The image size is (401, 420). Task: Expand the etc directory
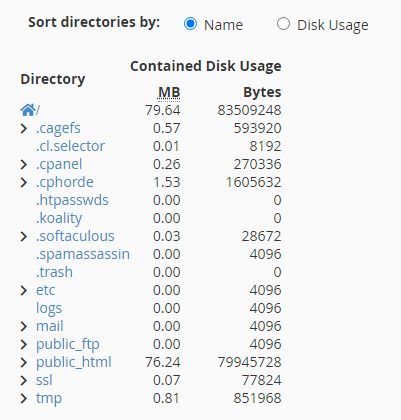click(x=24, y=290)
